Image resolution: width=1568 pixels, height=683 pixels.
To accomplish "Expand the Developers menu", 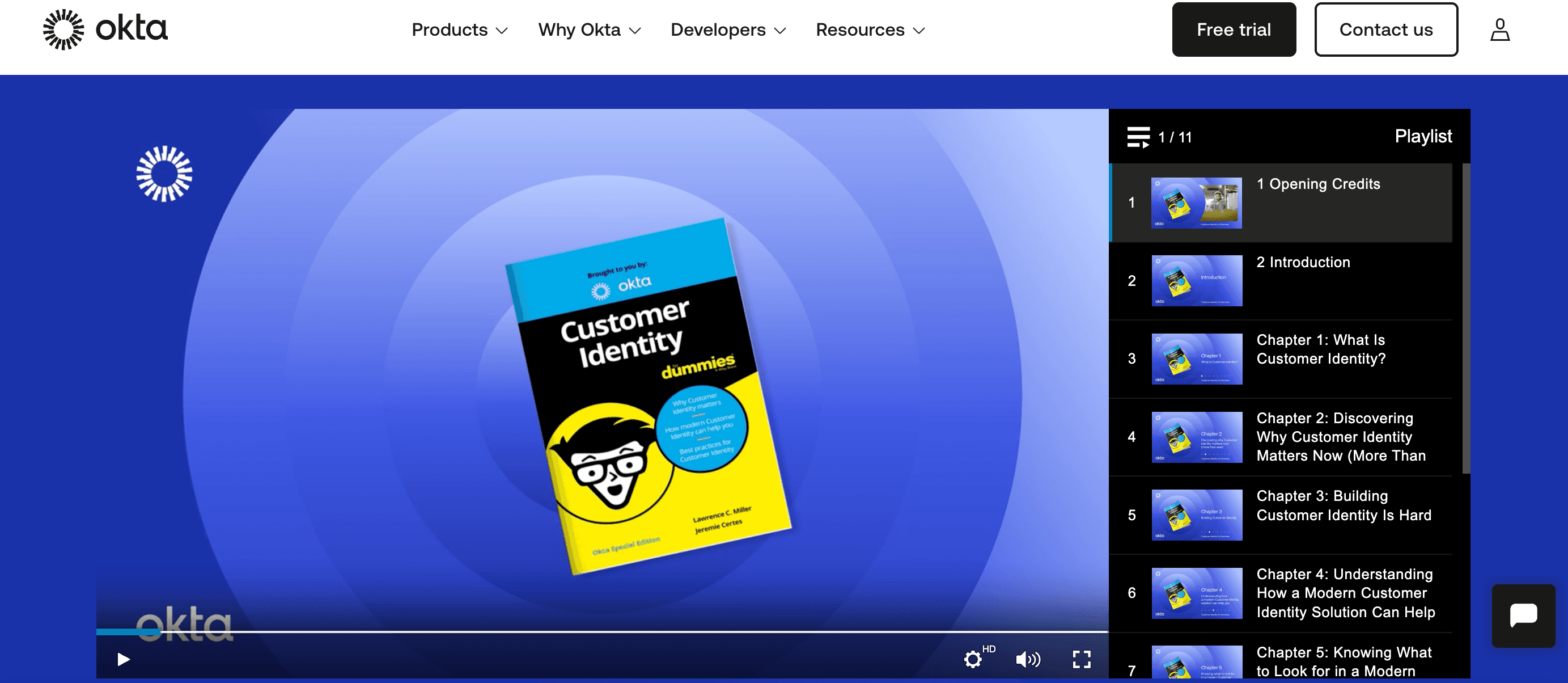I will coord(728,30).
